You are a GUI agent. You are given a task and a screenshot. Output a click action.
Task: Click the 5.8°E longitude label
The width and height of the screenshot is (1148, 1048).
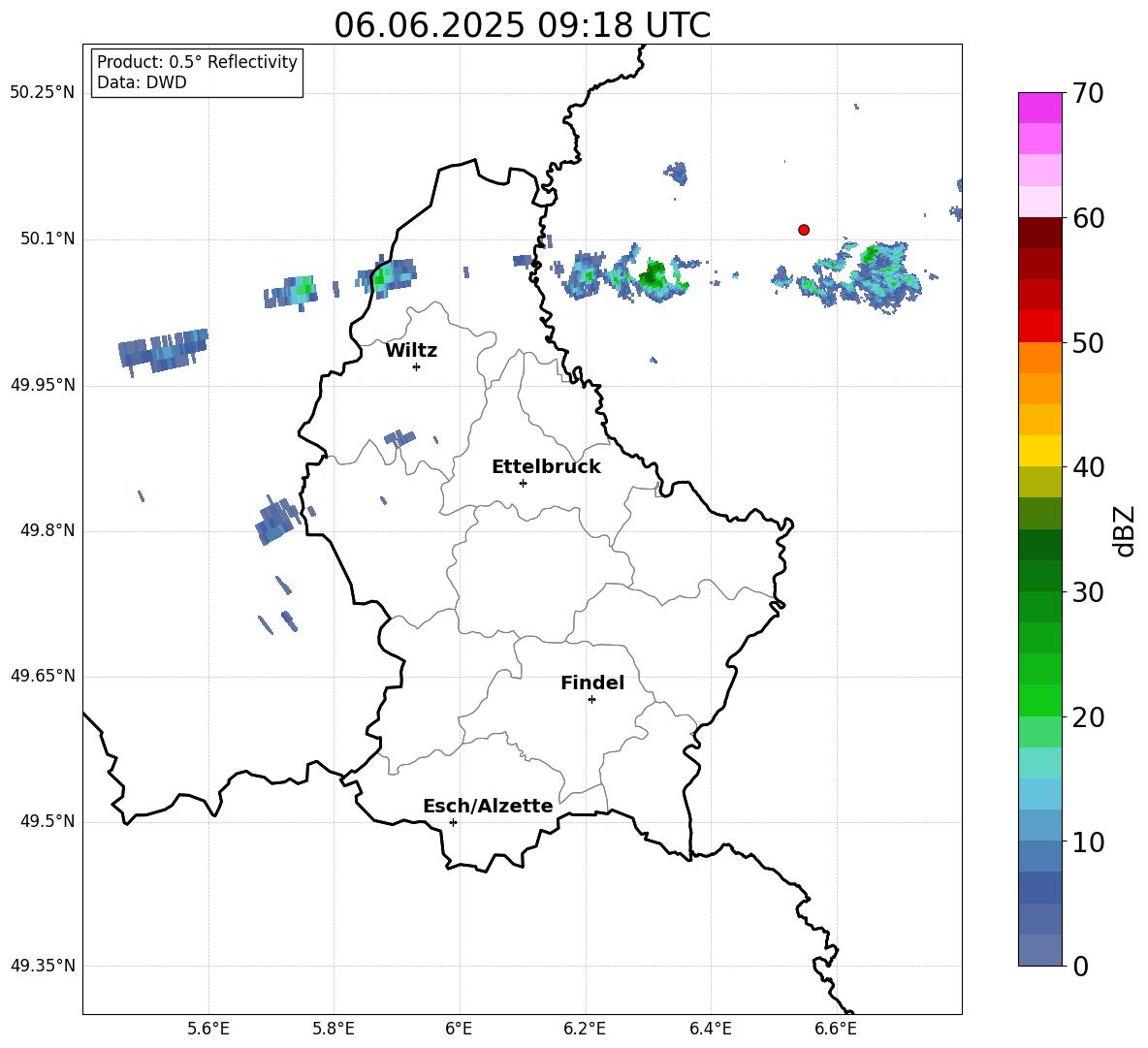click(334, 1029)
